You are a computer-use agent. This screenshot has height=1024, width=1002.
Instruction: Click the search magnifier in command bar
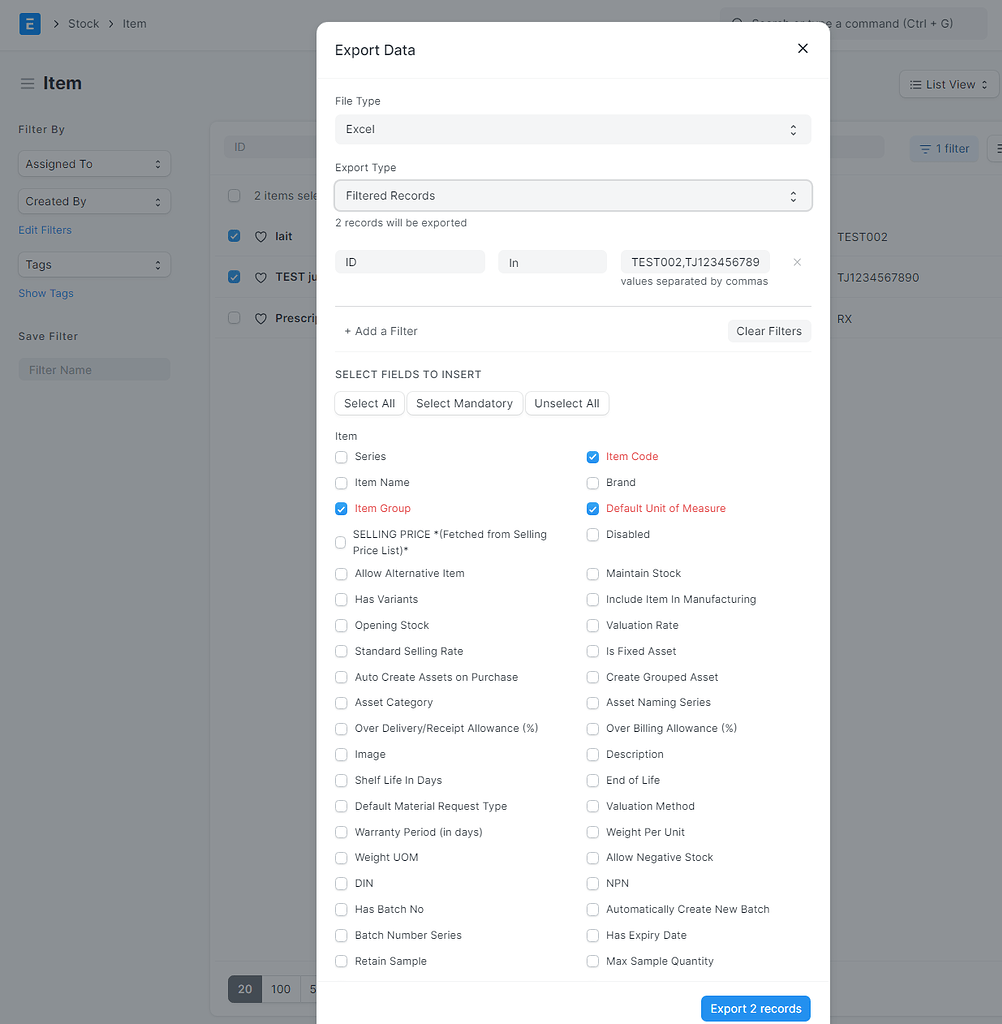[x=736, y=23]
